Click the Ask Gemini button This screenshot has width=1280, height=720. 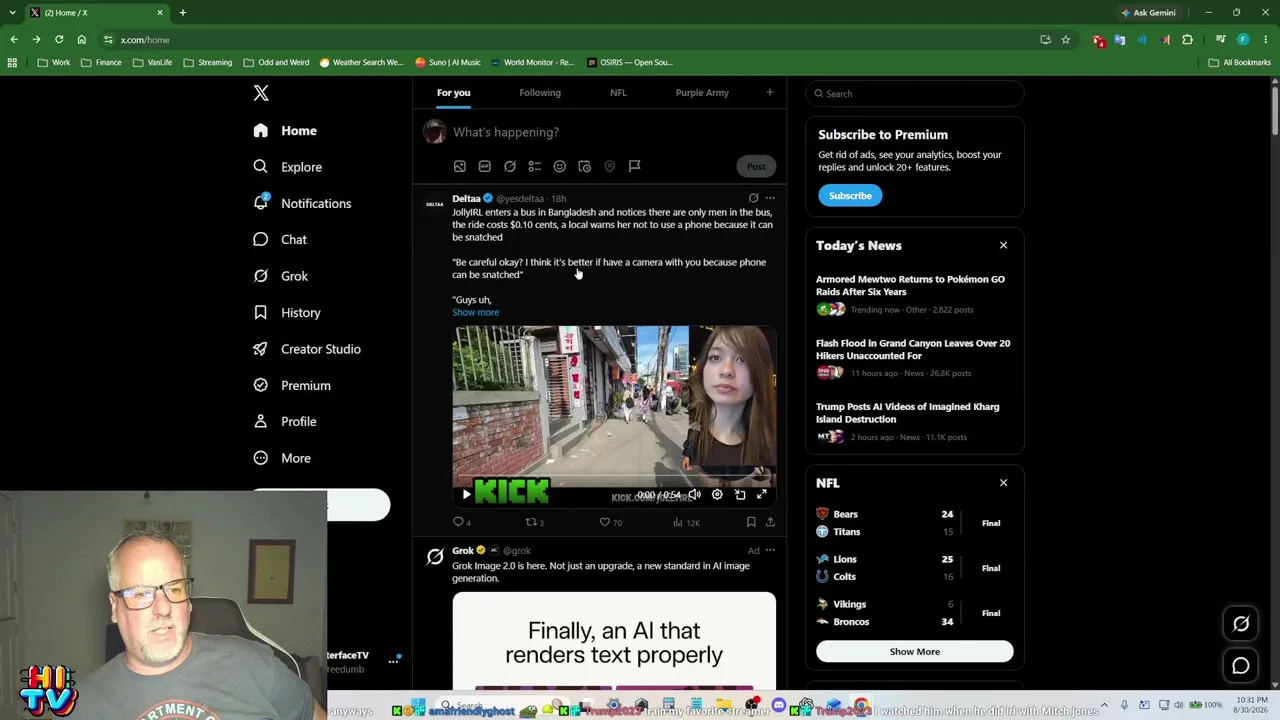click(1148, 13)
